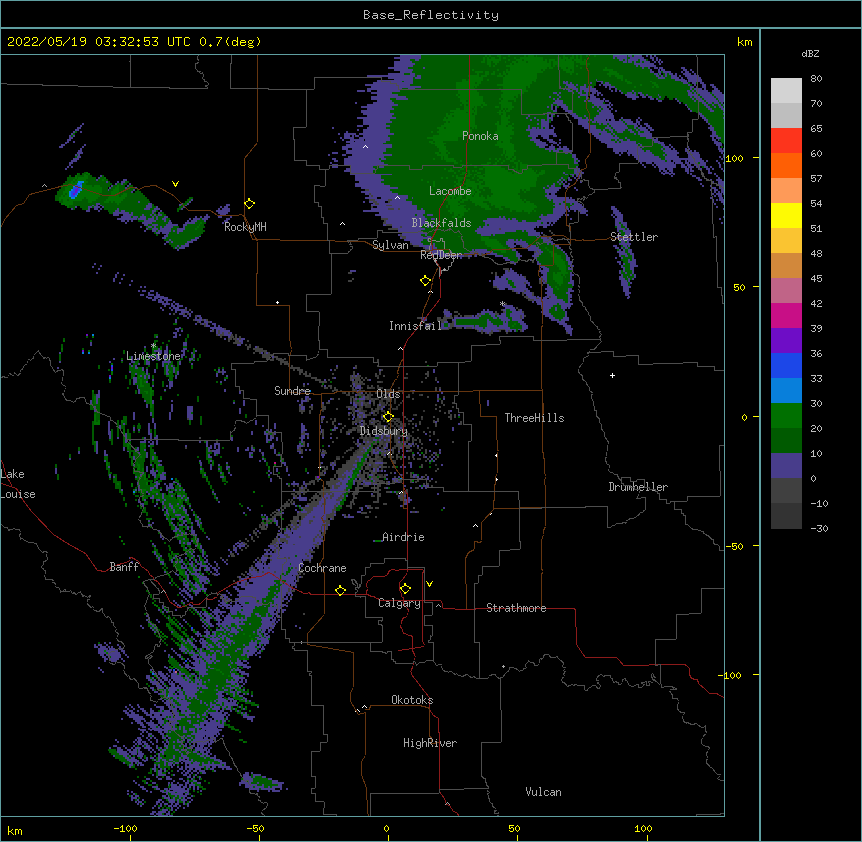Click the Calgary city label
This screenshot has width=862, height=842.
click(399, 603)
